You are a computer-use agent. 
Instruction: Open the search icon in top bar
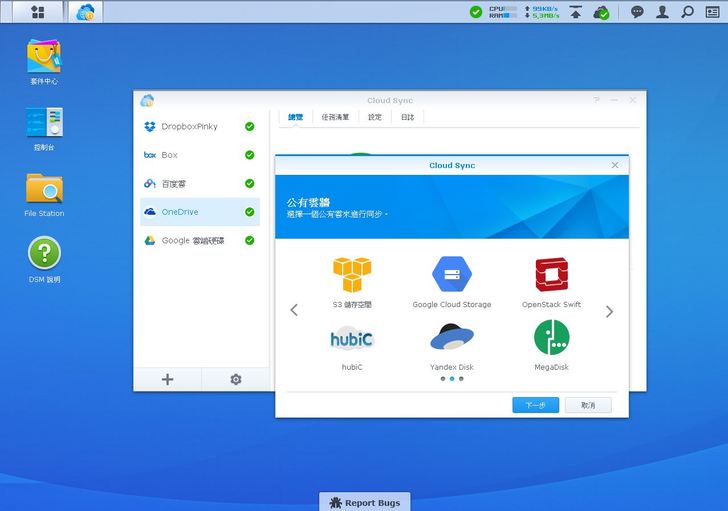click(x=687, y=12)
